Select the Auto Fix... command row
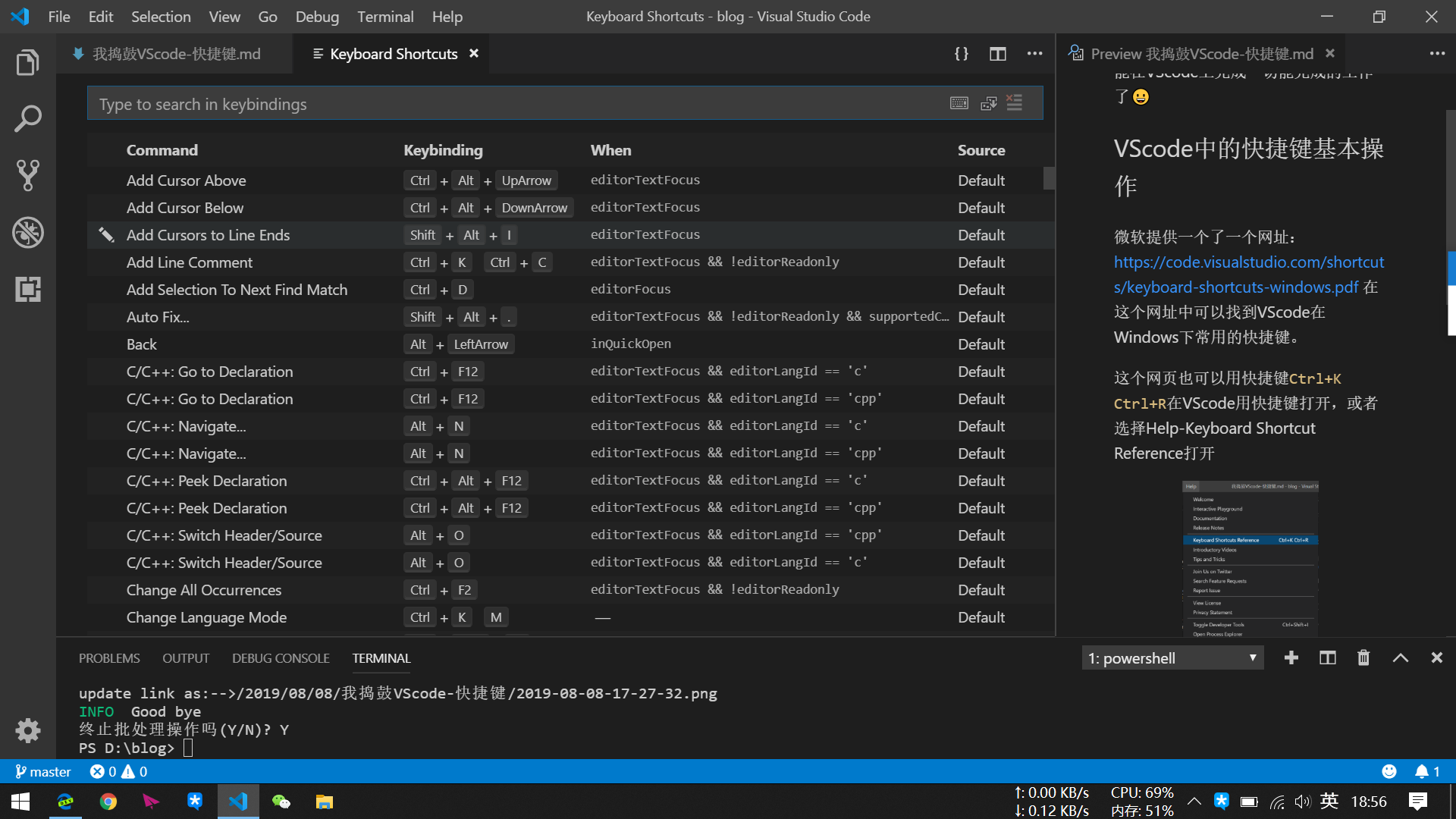 pos(566,317)
